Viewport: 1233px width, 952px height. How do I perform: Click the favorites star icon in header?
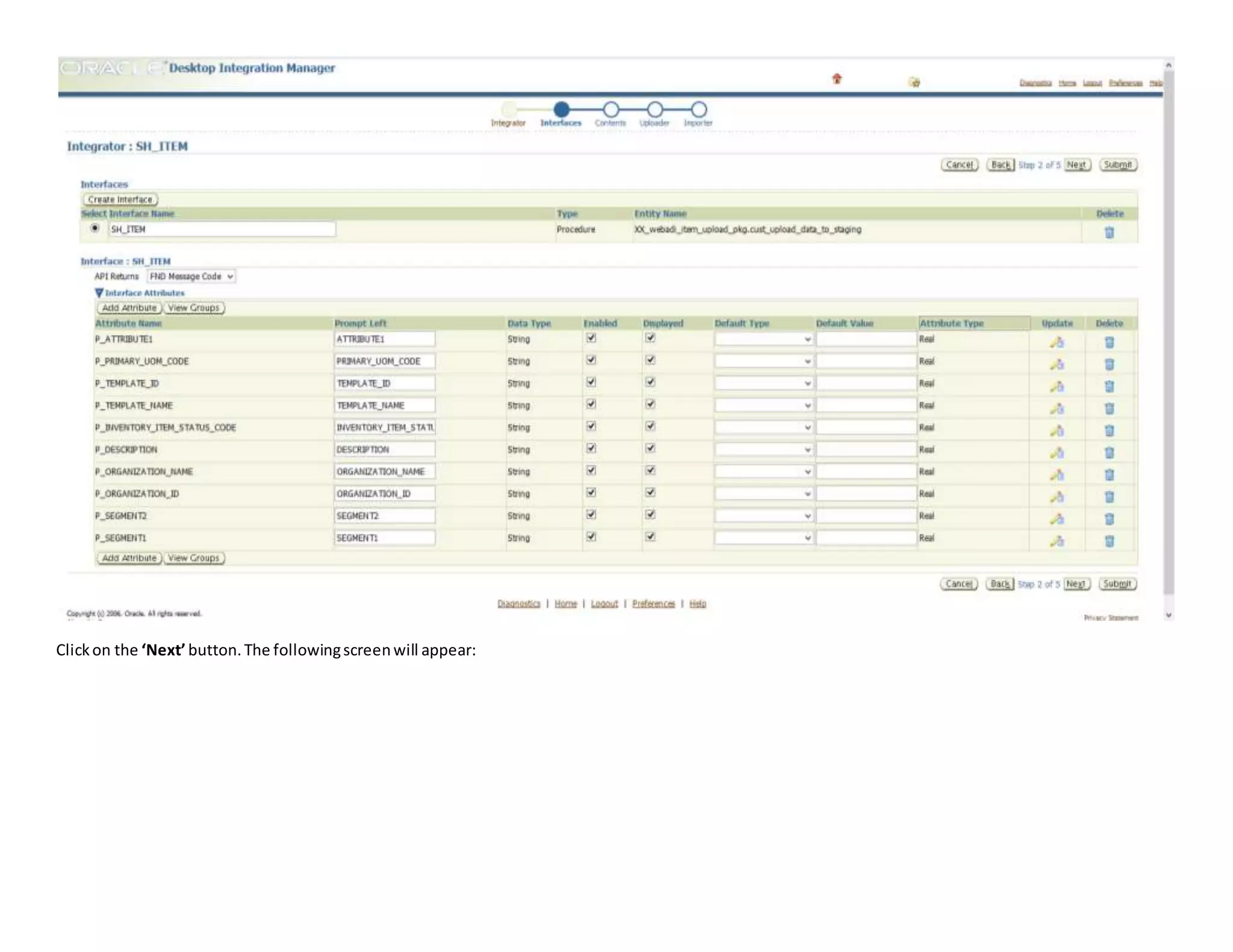[x=915, y=82]
